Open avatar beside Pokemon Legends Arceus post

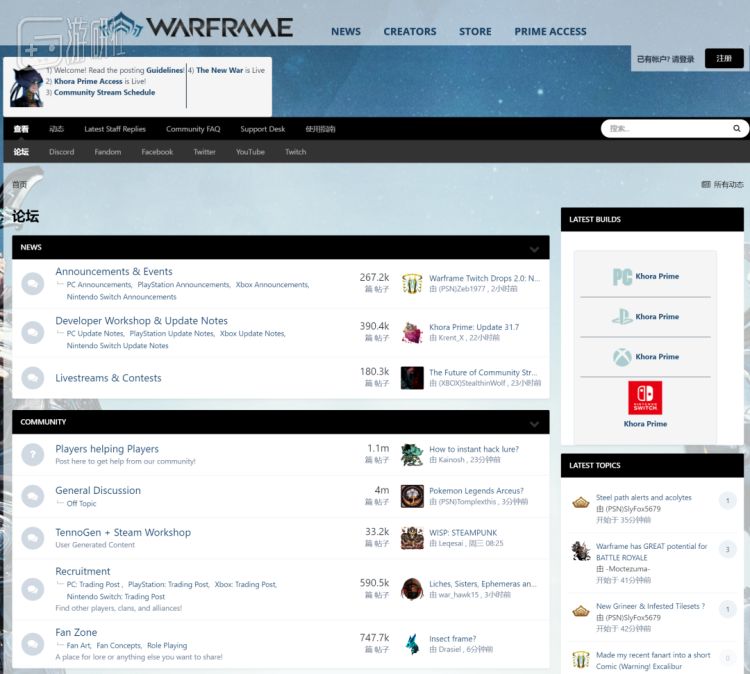[412, 496]
